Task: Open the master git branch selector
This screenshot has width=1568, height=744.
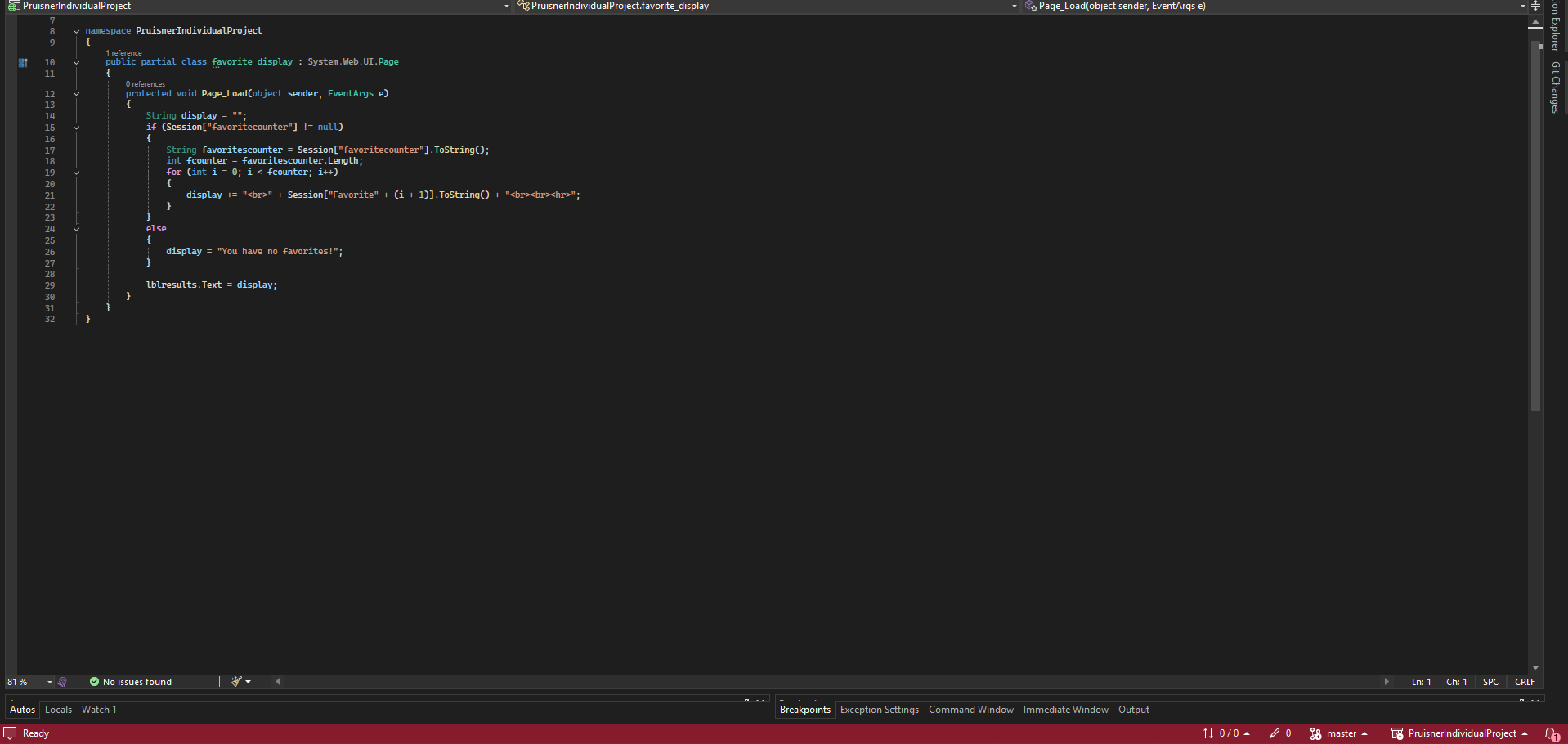Action: (x=1338, y=733)
